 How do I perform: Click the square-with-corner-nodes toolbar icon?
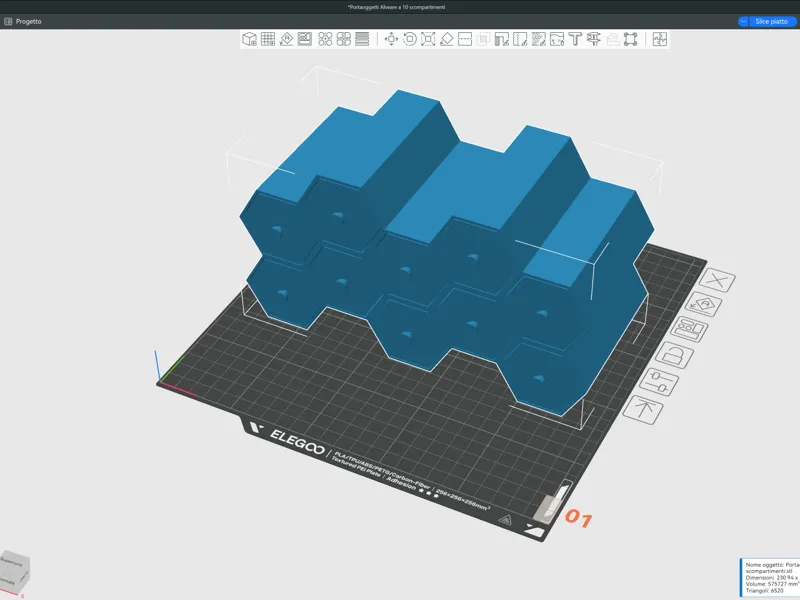[x=631, y=39]
